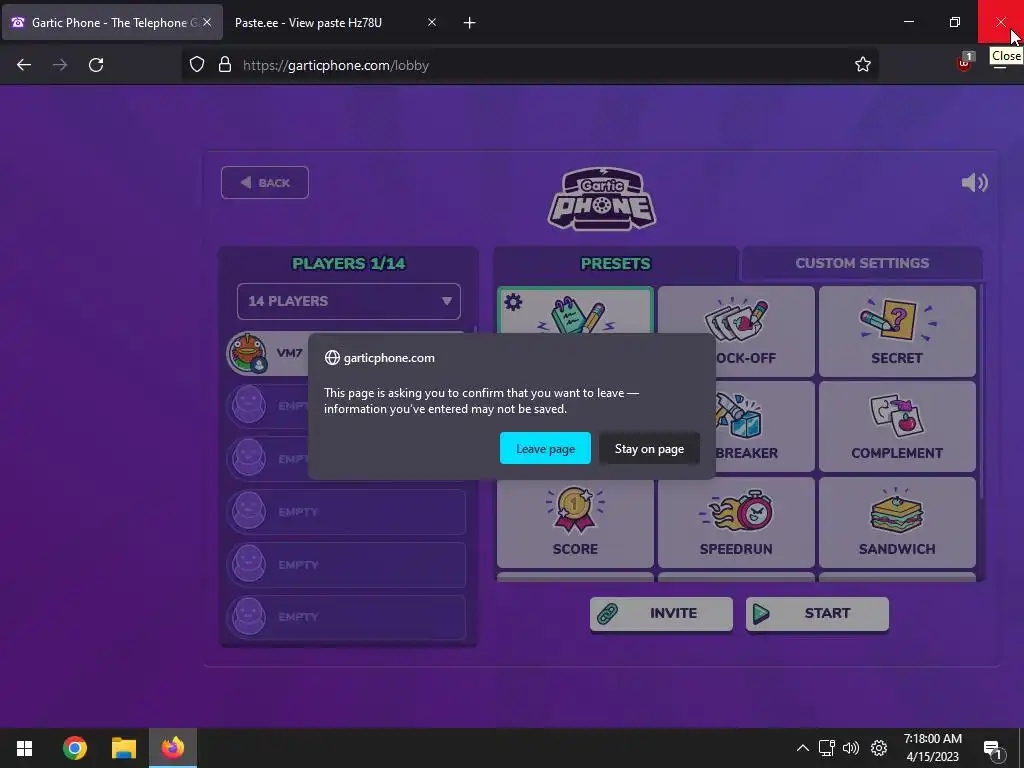Select the SCORE preset card
Image resolution: width=1024 pixels, height=768 pixels.
[575, 522]
